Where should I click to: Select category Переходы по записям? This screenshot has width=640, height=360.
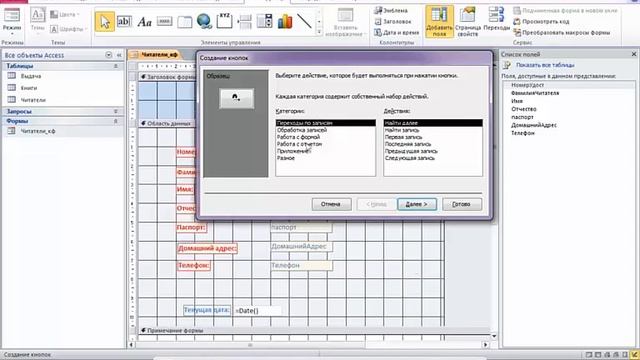point(325,123)
